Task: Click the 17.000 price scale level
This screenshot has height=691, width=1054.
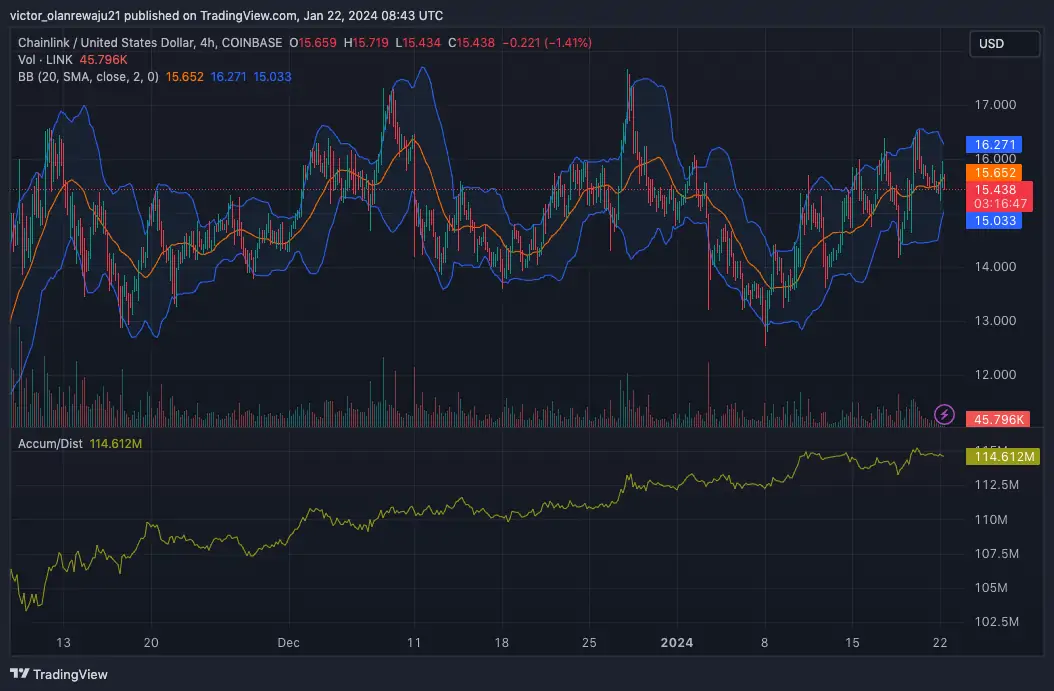Action: click(995, 105)
